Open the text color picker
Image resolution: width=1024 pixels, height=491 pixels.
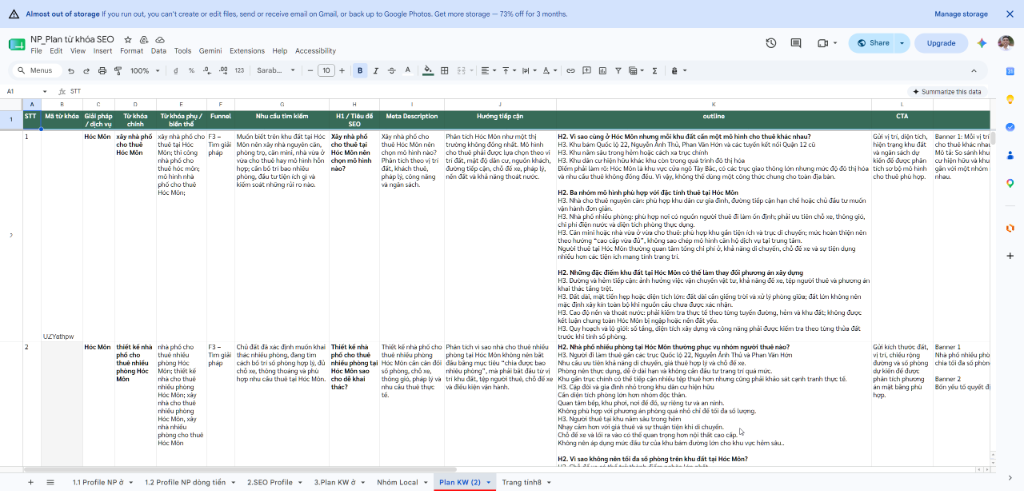(x=408, y=71)
